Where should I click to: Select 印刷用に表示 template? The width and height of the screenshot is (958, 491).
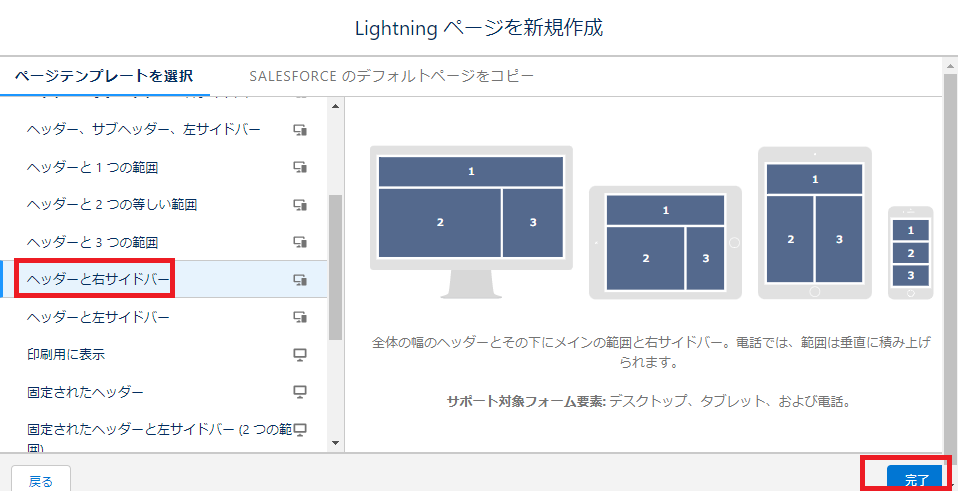[164, 354]
